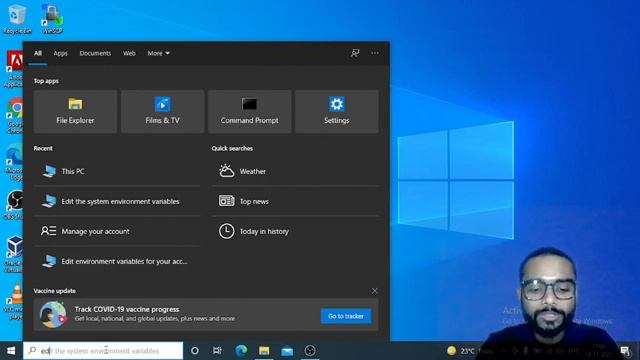Viewport: 640px width, 360px height.
Task: Click Go to tracker button
Action: [x=346, y=316]
